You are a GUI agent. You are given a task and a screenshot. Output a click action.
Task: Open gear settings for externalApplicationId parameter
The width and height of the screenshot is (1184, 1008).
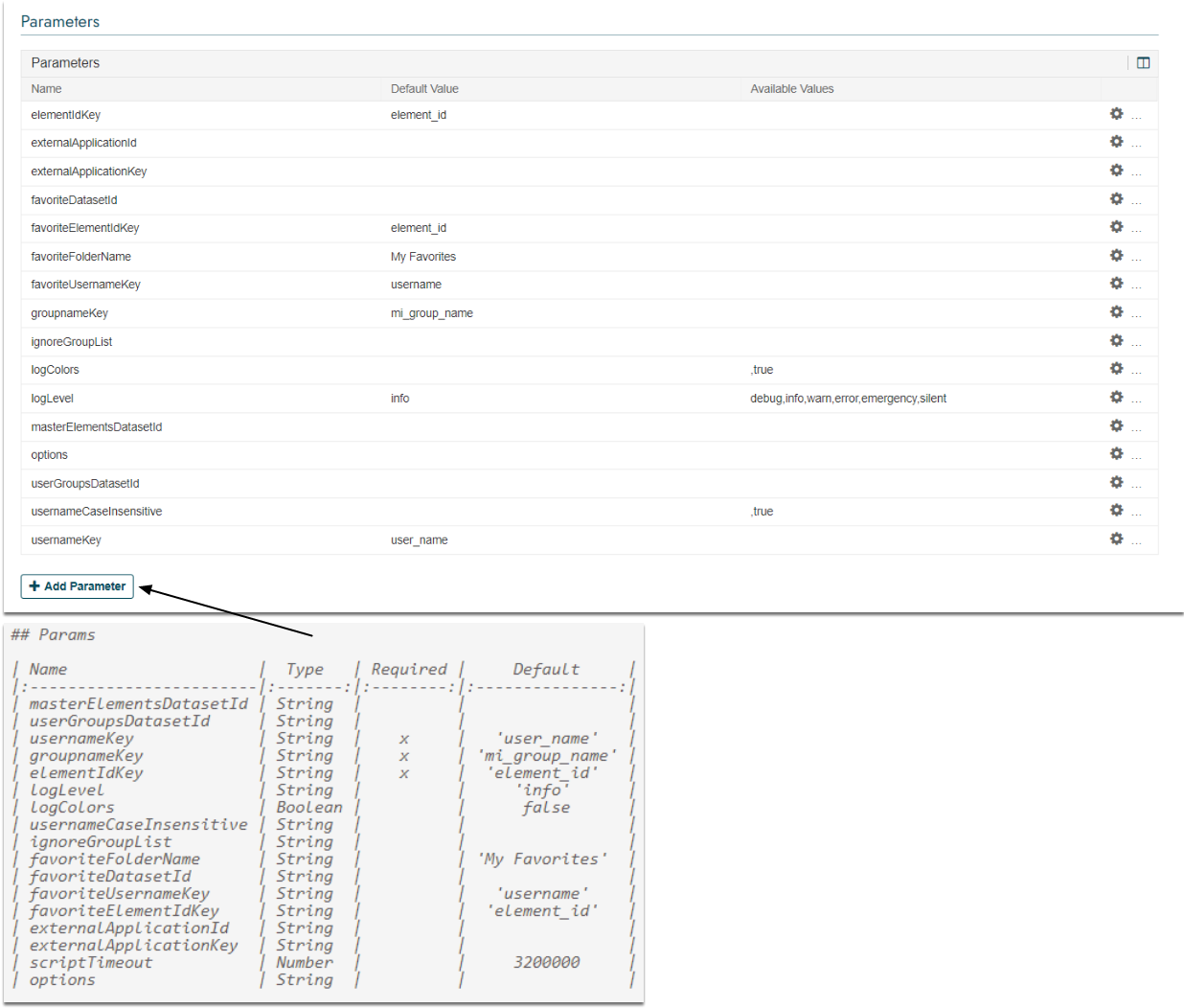[x=1116, y=142]
